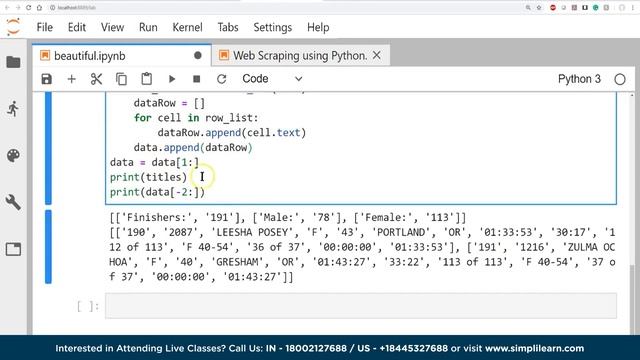Image resolution: width=640 pixels, height=360 pixels.
Task: Close the Web Scraping using Python tab
Action: (377, 55)
